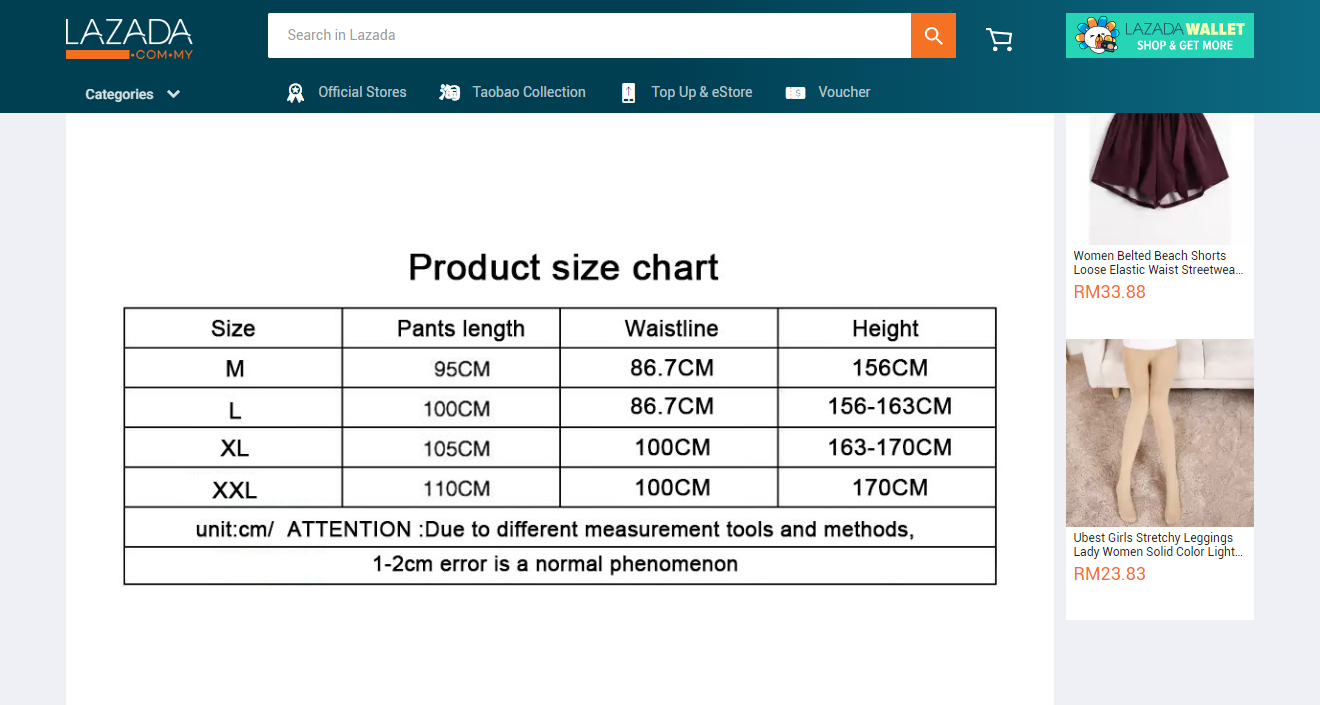Click the stretchy leggings product photo
The image size is (1320, 705).
(x=1159, y=432)
